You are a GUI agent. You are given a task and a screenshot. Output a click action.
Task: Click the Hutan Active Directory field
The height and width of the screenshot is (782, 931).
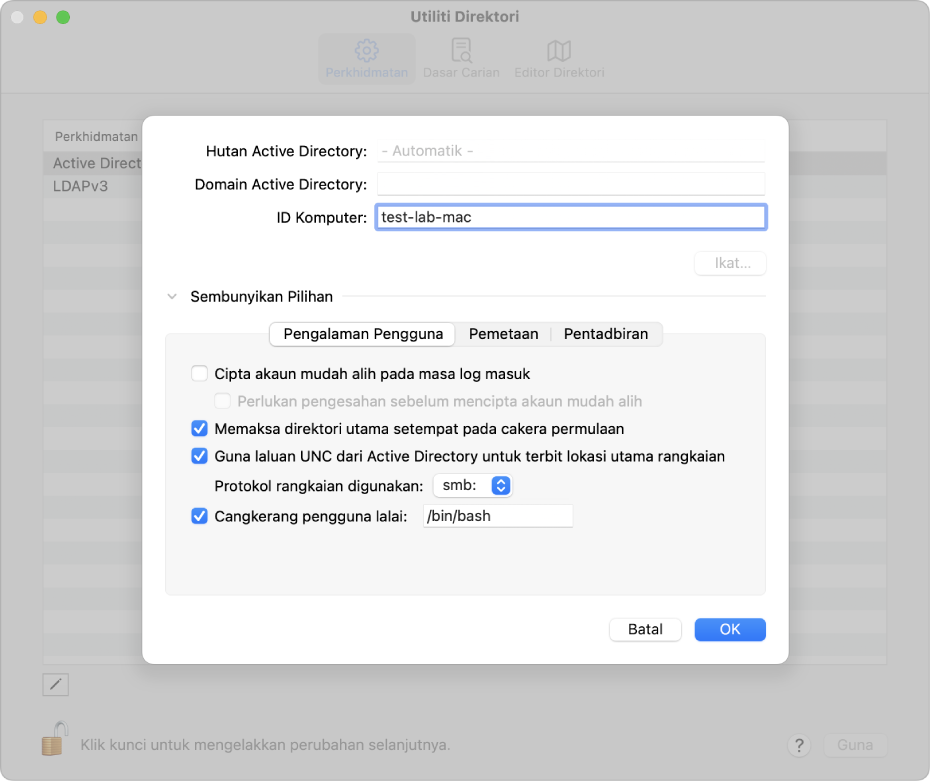(x=571, y=151)
